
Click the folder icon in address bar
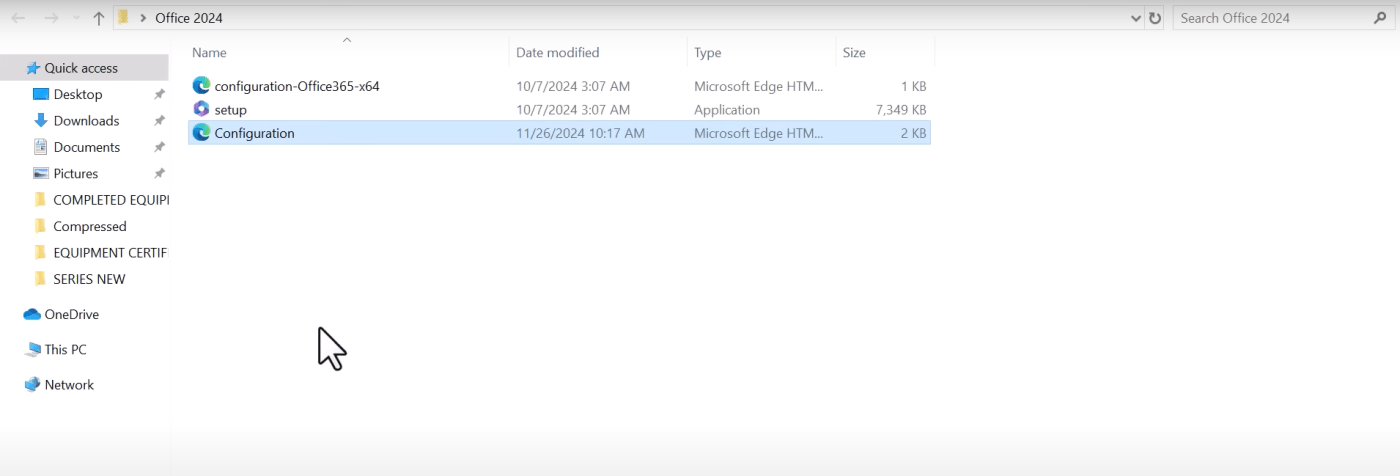123,17
